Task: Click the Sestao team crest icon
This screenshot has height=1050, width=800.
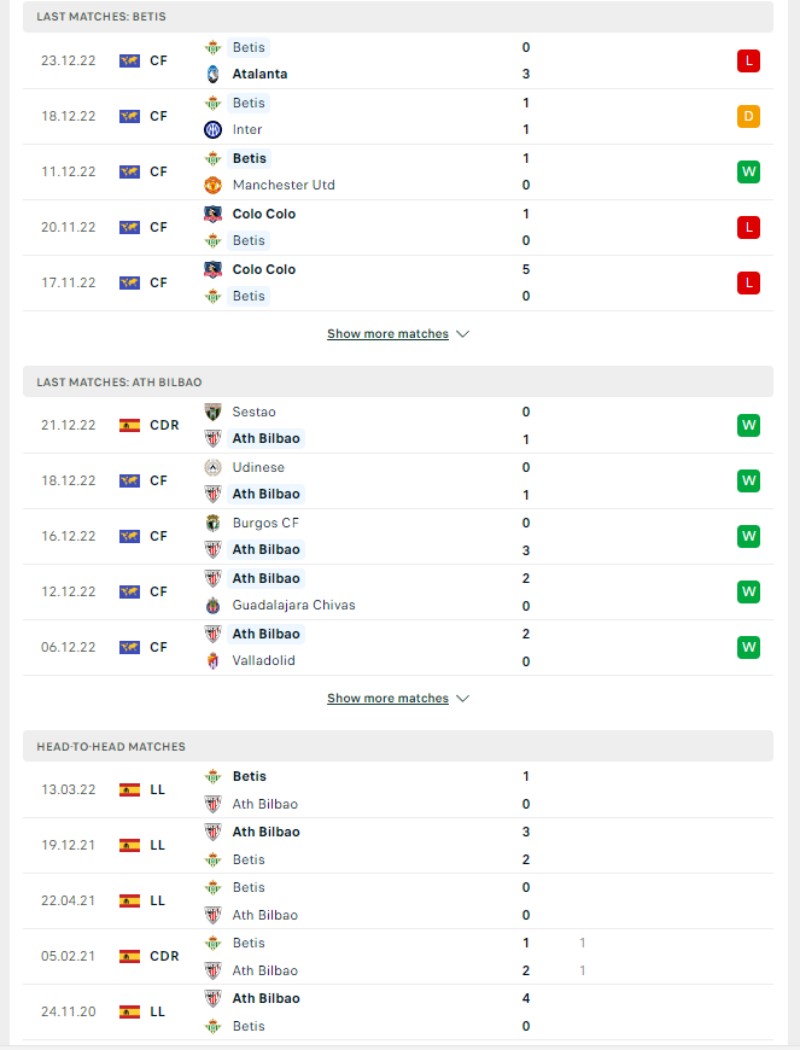Action: (213, 412)
